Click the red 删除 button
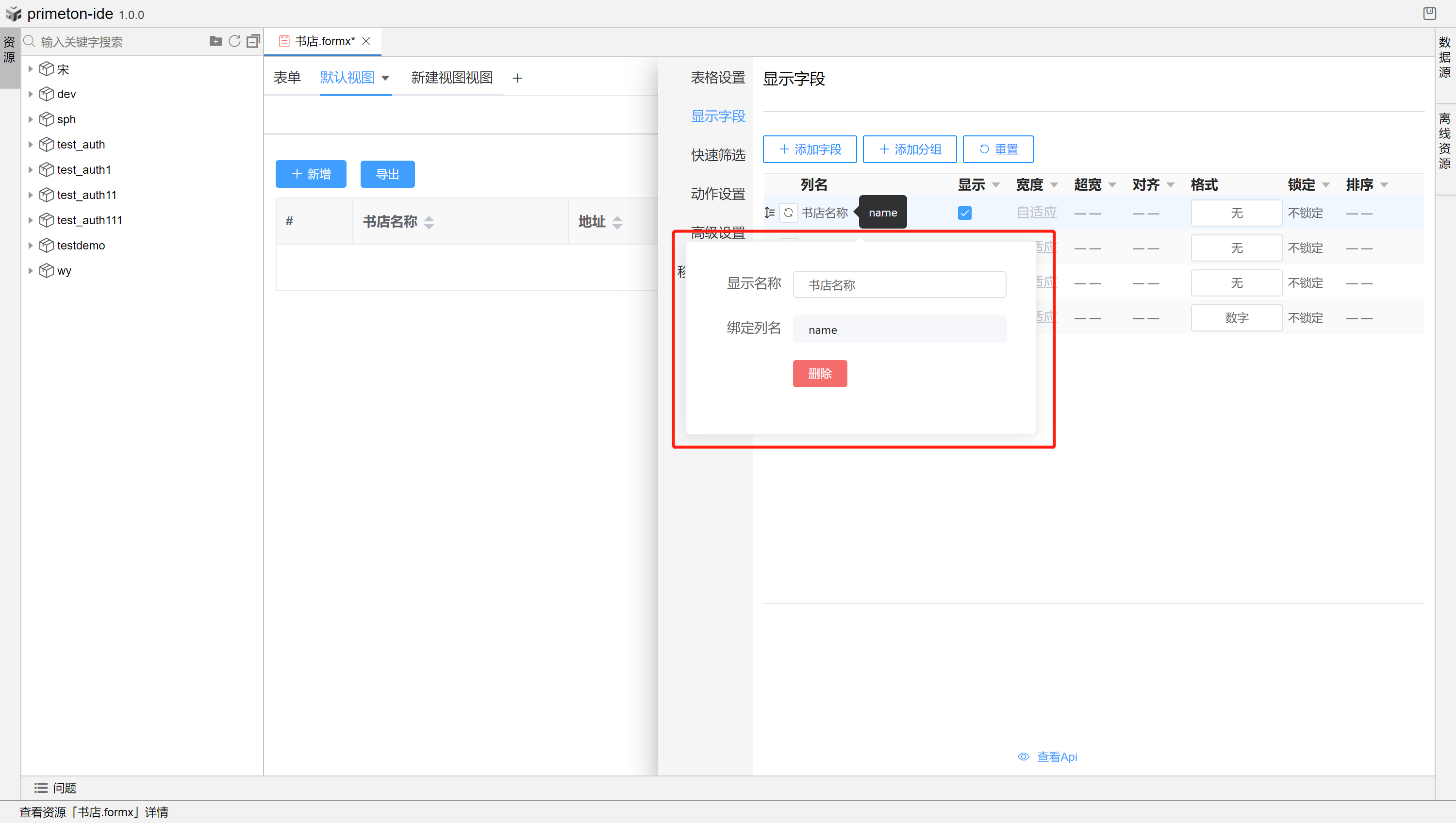The image size is (1456, 824). [820, 374]
